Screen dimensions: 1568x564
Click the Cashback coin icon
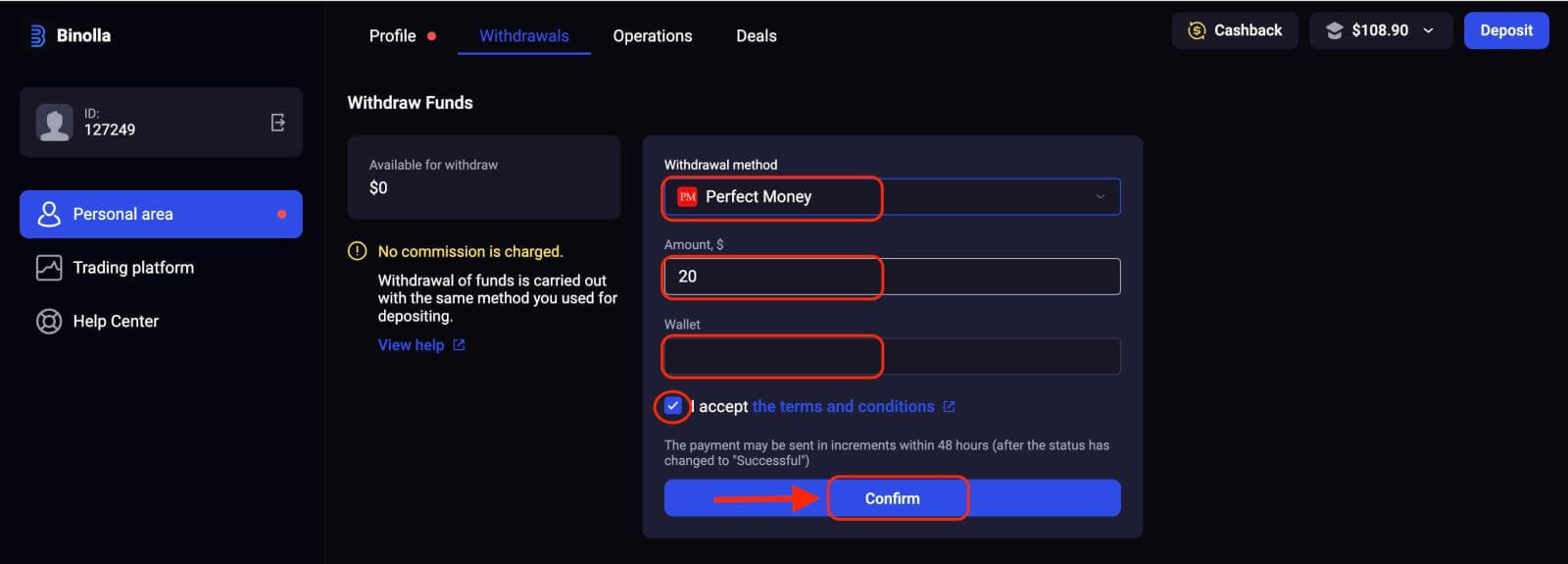point(1197,30)
